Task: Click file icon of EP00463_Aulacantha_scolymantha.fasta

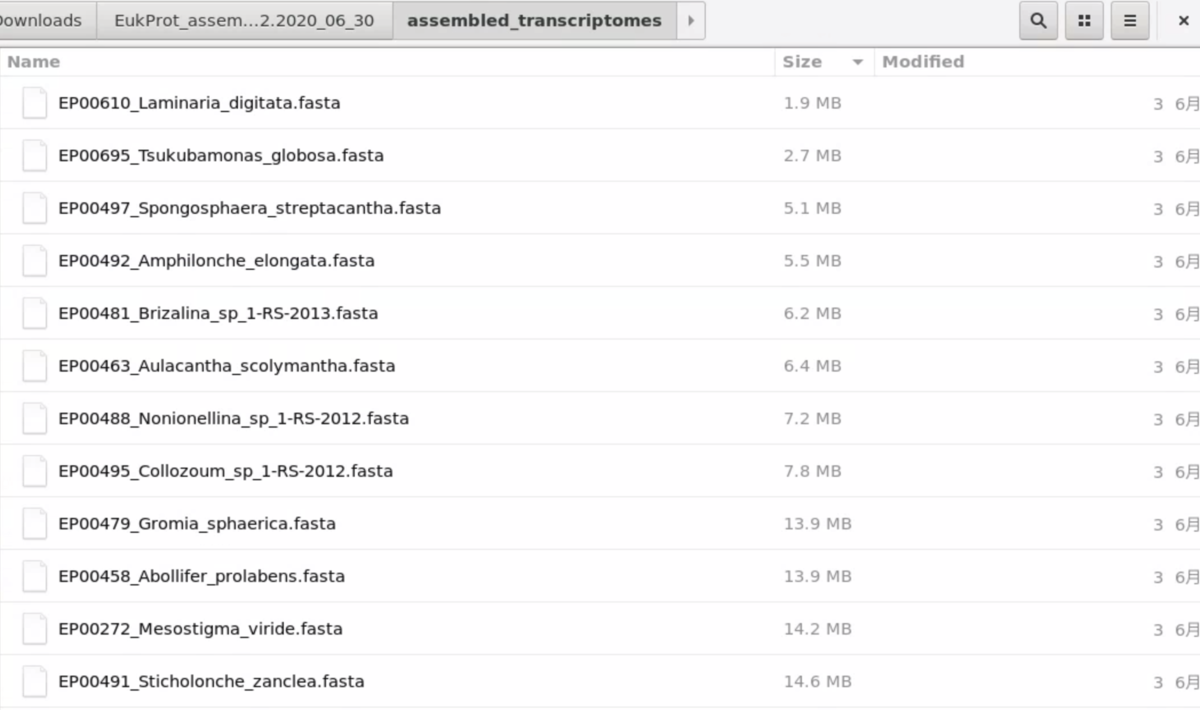Action: tap(35, 366)
